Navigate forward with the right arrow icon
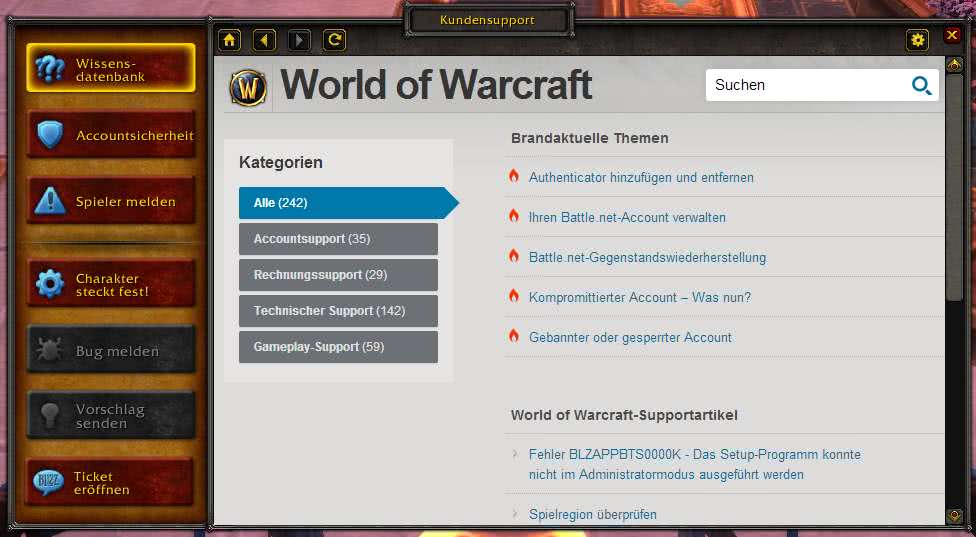Screen dimensions: 976x537 tap(299, 40)
